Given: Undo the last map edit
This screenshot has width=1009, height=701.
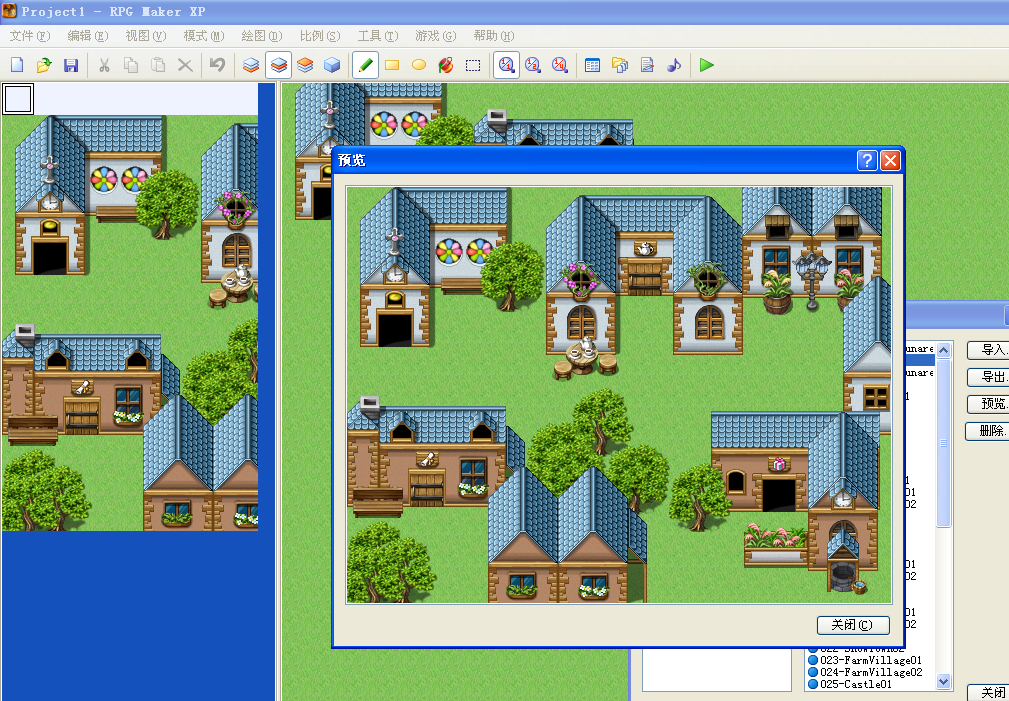Looking at the screenshot, I should pyautogui.click(x=218, y=65).
